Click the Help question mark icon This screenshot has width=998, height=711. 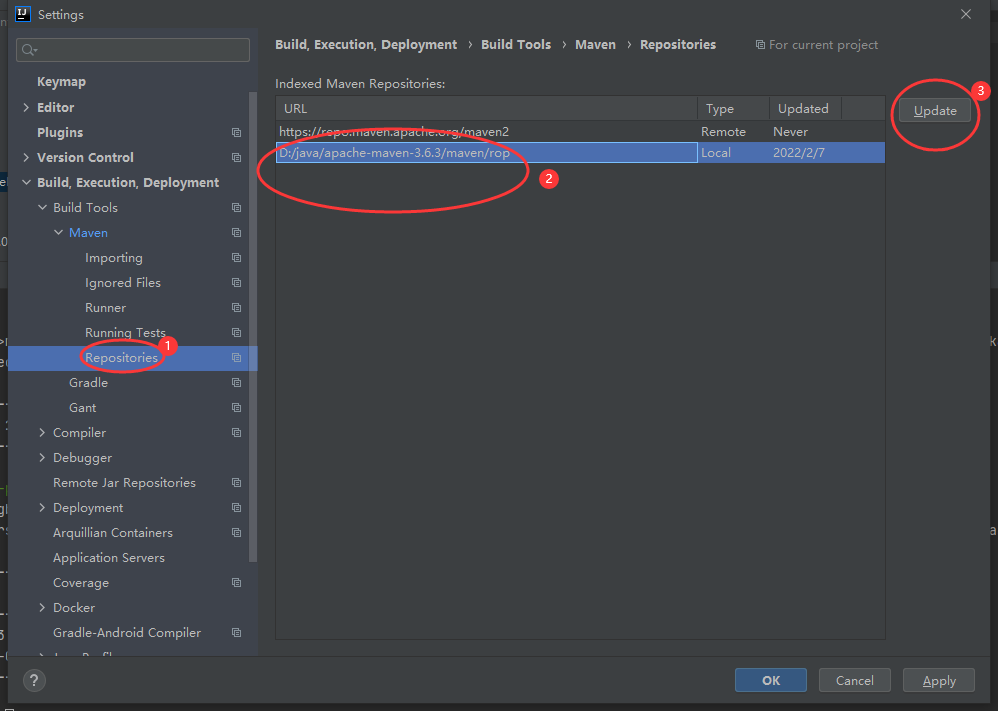coord(33,680)
